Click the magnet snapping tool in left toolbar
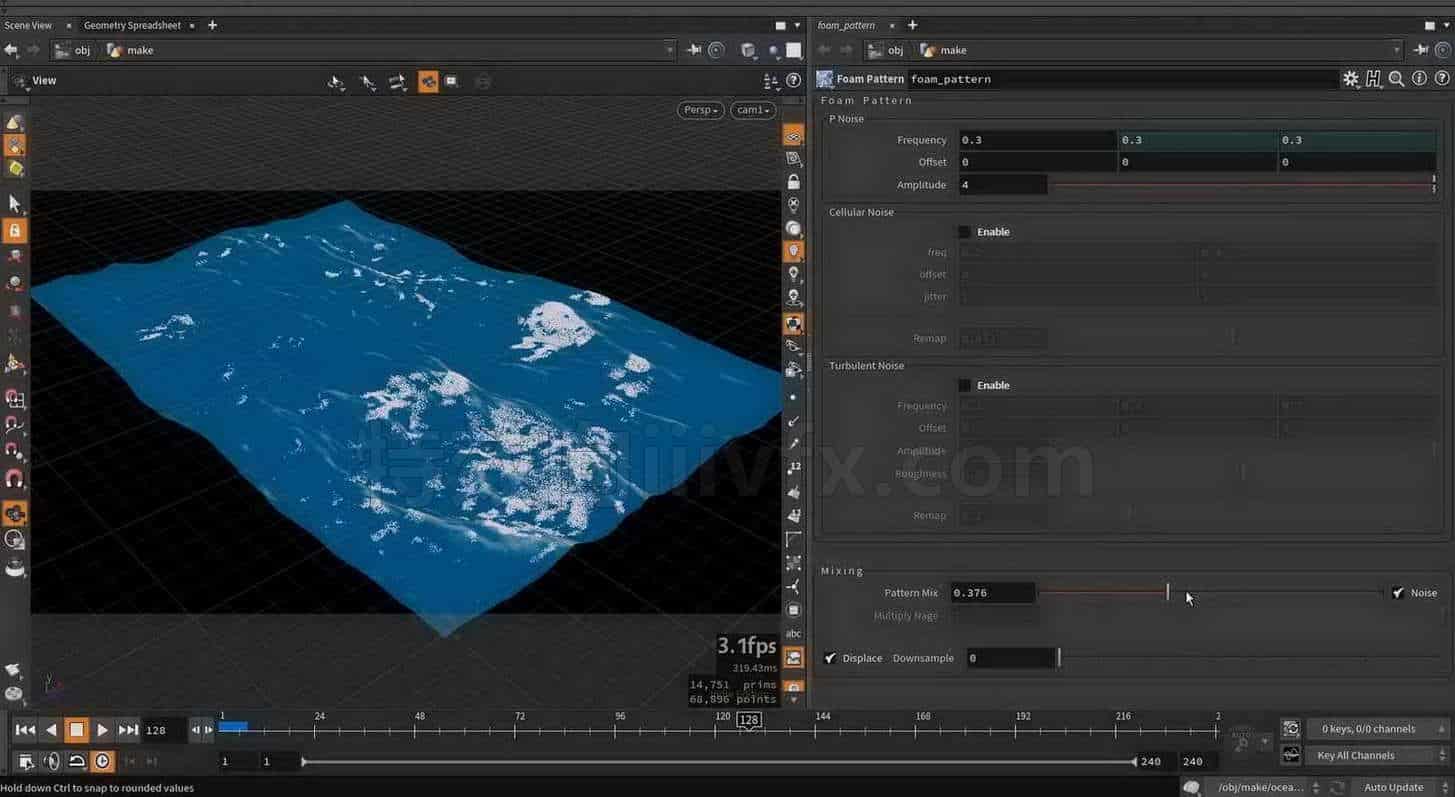Viewport: 1455px width, 797px height. (14, 479)
